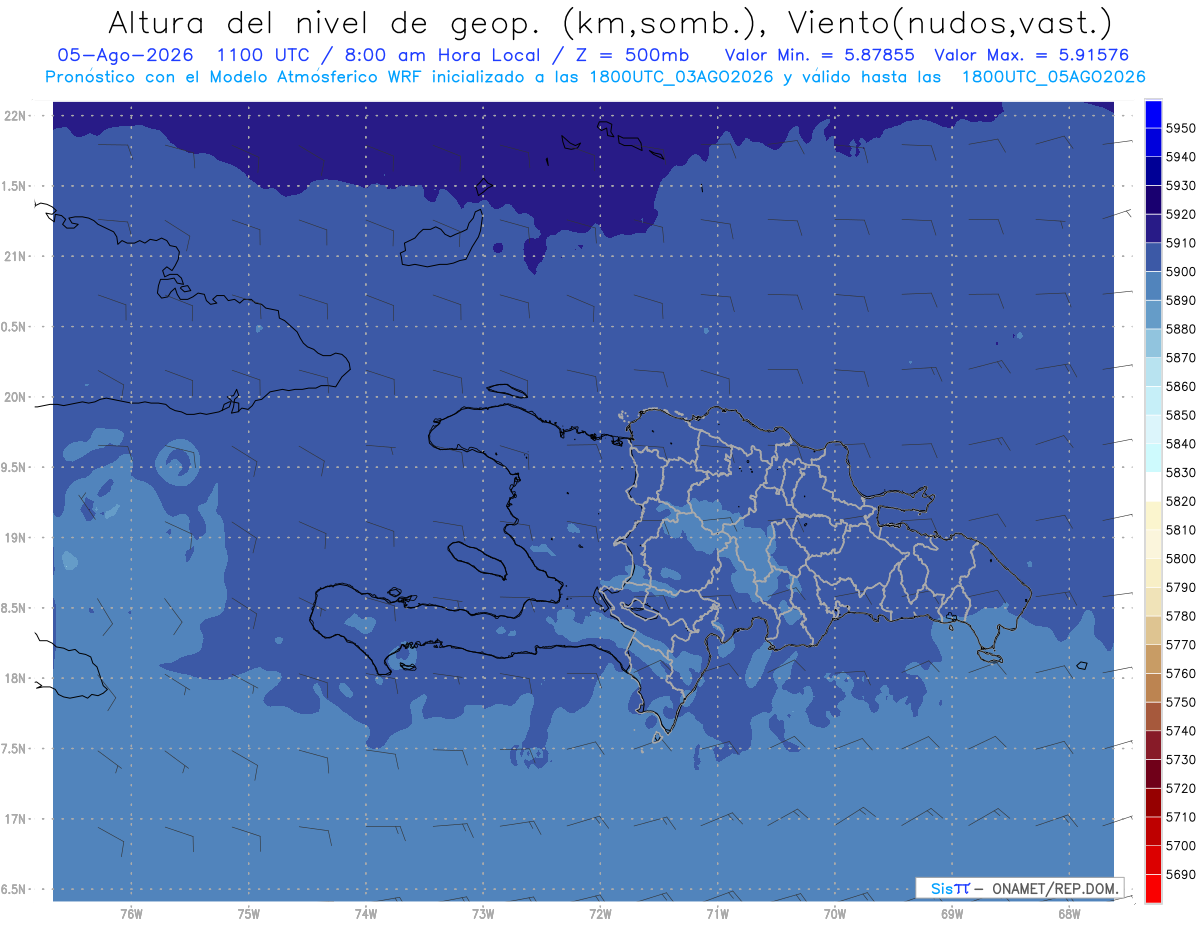
Task: Click the '76W' longitude label
Action: pyautogui.click(x=131, y=914)
